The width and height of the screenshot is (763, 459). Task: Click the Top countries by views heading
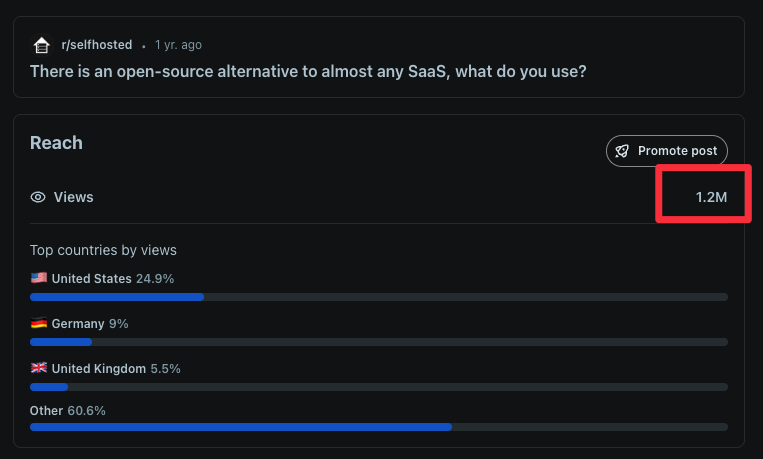[x=103, y=250]
